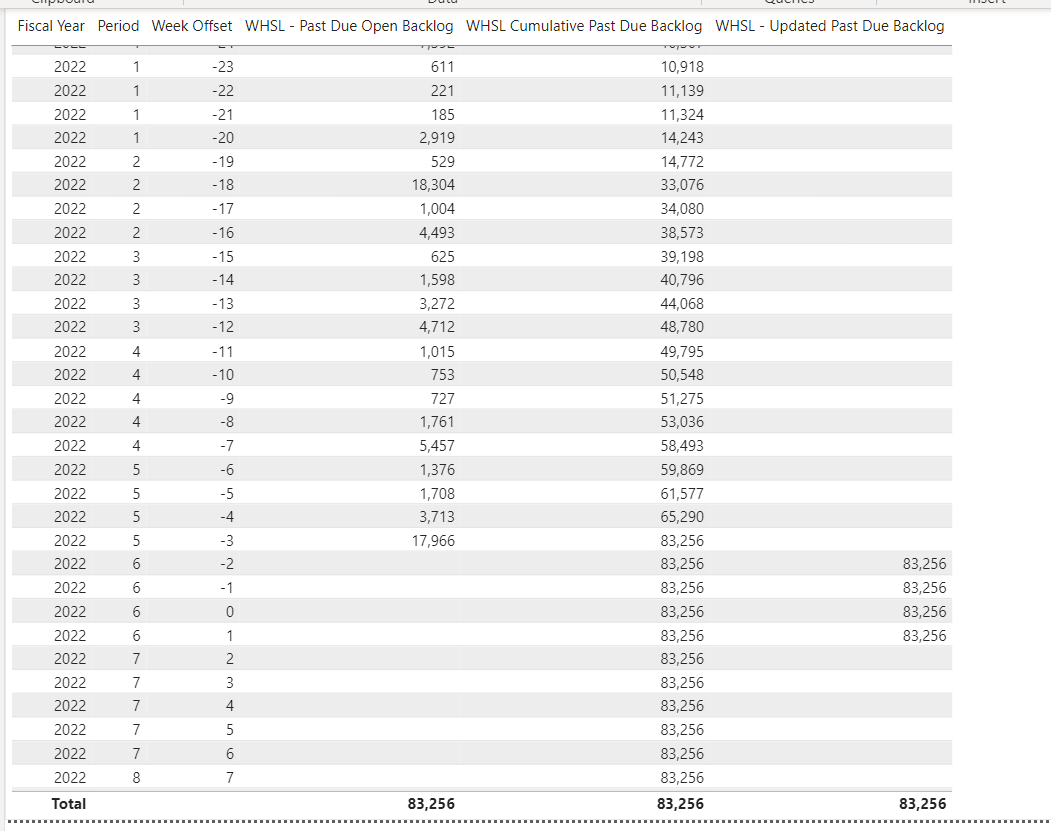Select the 39,198 cumulative cell

tap(682, 257)
